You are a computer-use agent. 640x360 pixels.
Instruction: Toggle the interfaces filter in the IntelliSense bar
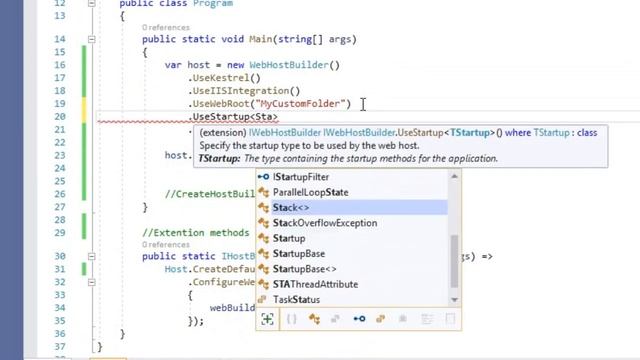(359, 319)
